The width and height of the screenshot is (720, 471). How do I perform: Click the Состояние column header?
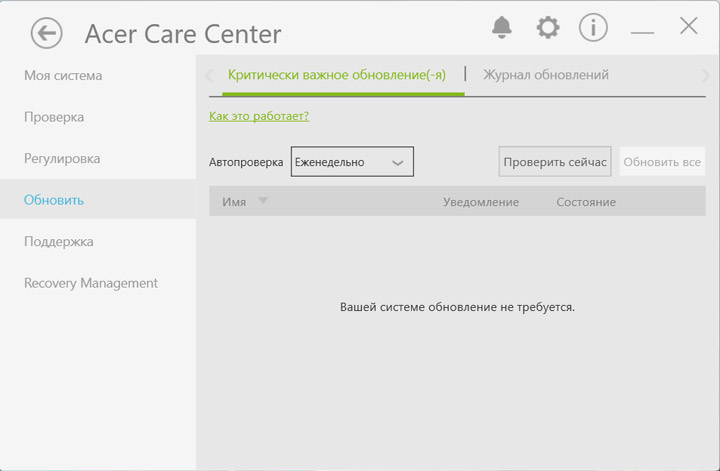586,202
